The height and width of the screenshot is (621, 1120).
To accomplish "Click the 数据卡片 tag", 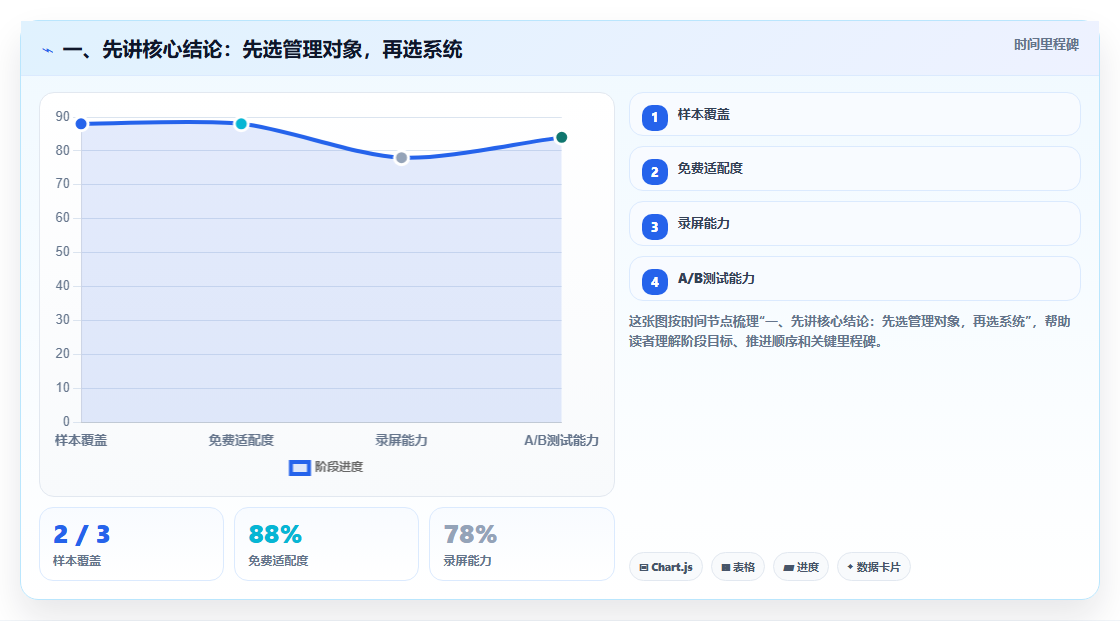I will pos(874,567).
